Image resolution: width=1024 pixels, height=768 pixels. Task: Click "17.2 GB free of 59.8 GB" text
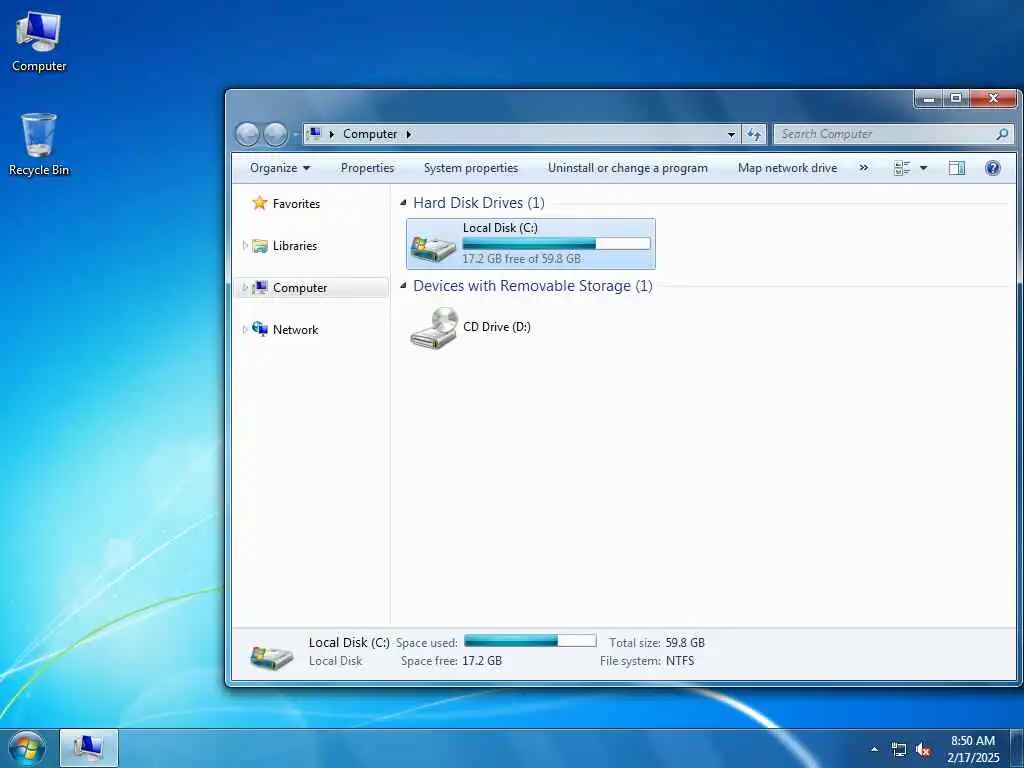pos(521,259)
